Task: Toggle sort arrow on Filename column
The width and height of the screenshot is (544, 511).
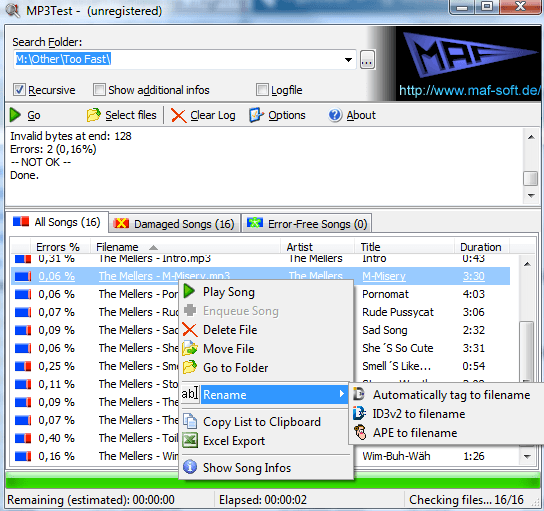Action: (x=153, y=247)
